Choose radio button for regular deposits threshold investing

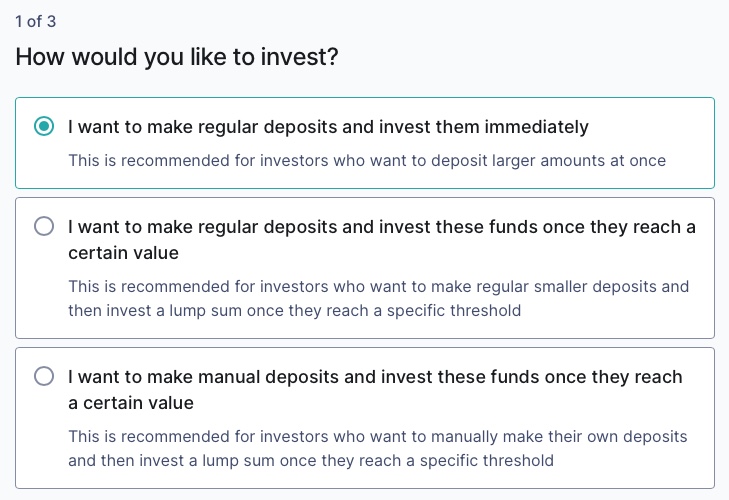(44, 227)
